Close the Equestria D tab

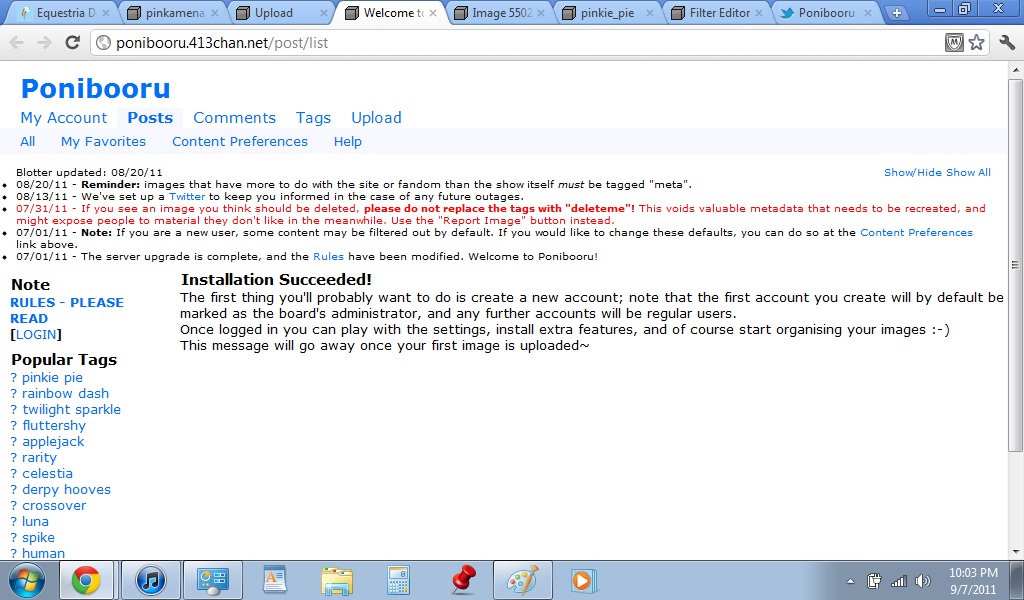click(x=106, y=12)
